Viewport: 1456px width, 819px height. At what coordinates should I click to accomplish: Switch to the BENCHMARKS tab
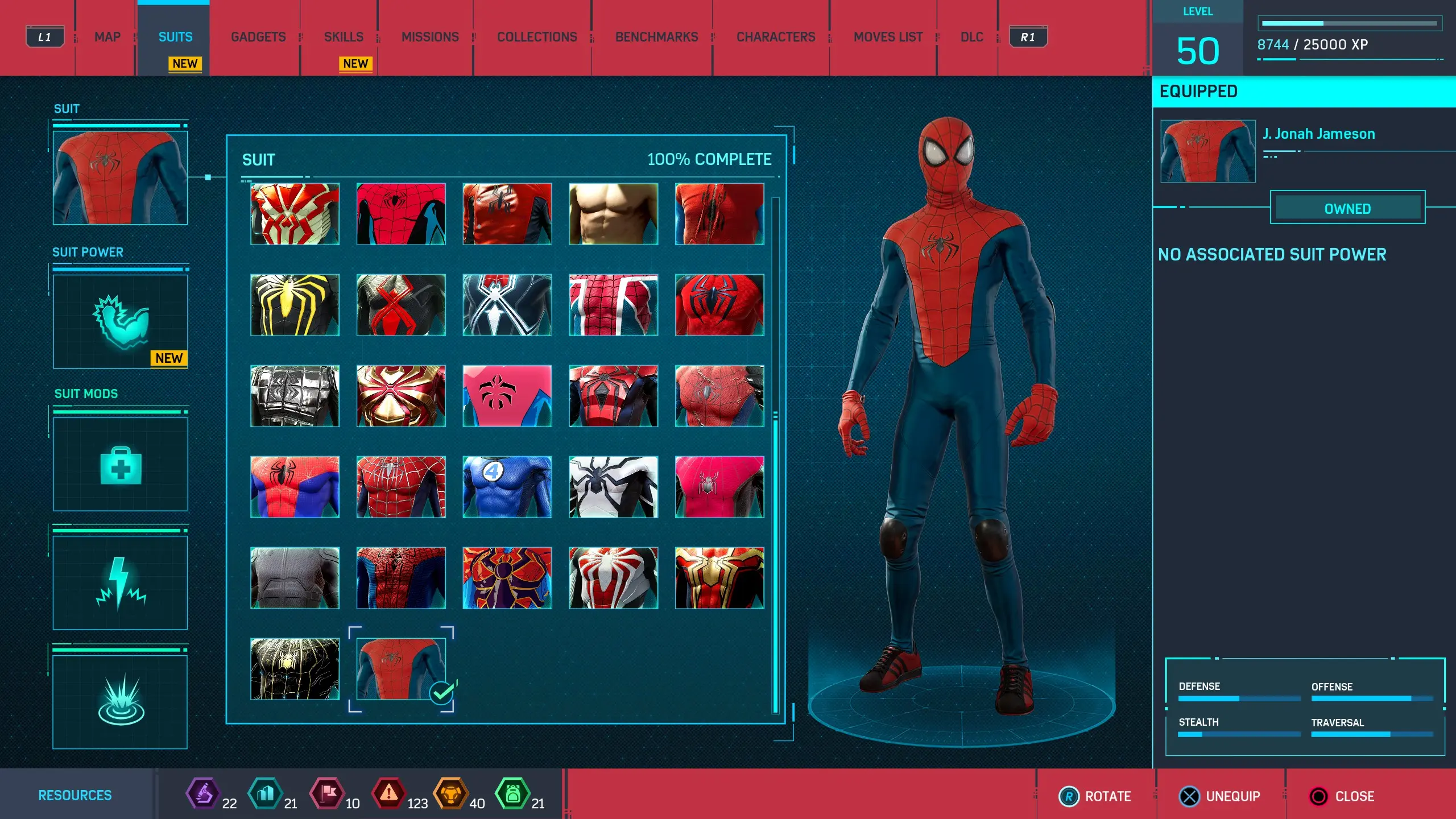tap(656, 37)
